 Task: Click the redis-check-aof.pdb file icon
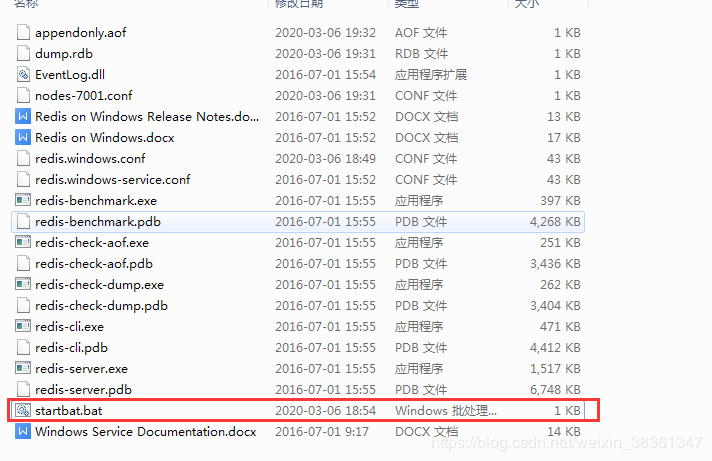point(23,263)
